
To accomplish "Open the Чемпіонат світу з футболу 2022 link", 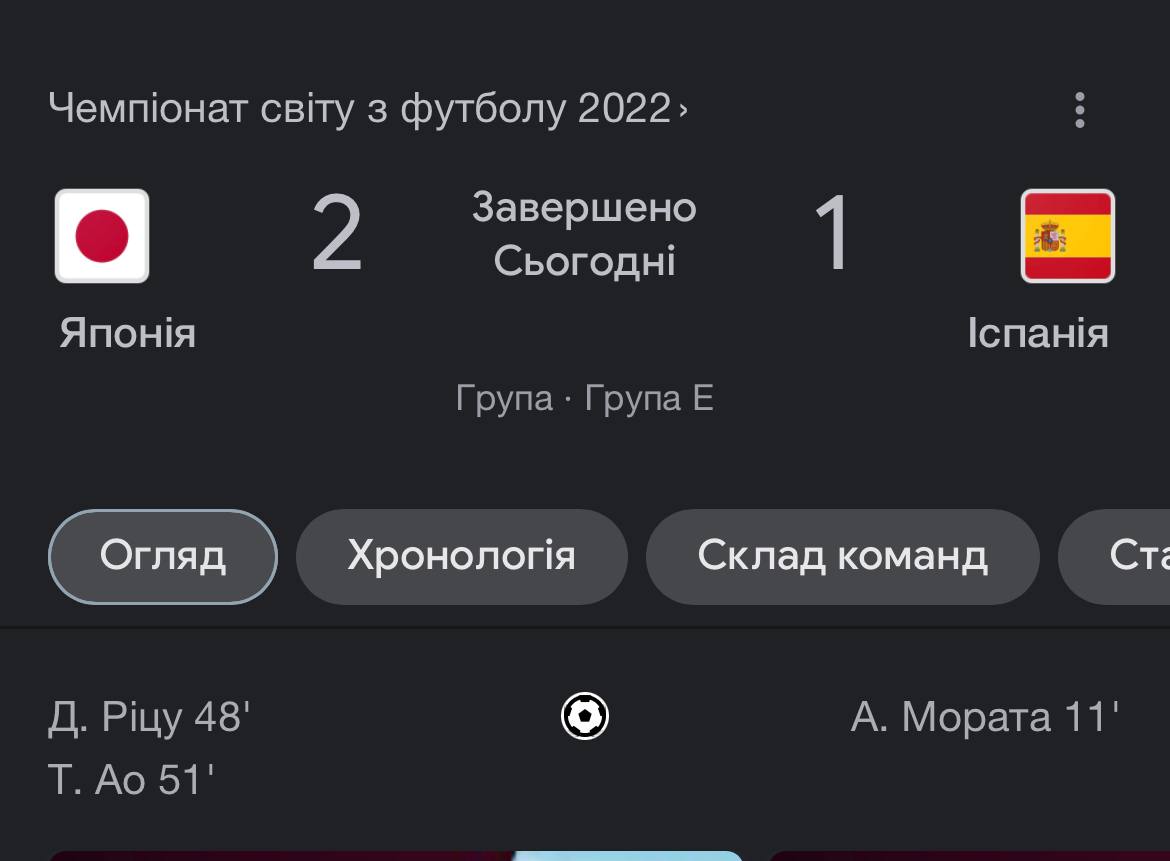I will (x=359, y=109).
